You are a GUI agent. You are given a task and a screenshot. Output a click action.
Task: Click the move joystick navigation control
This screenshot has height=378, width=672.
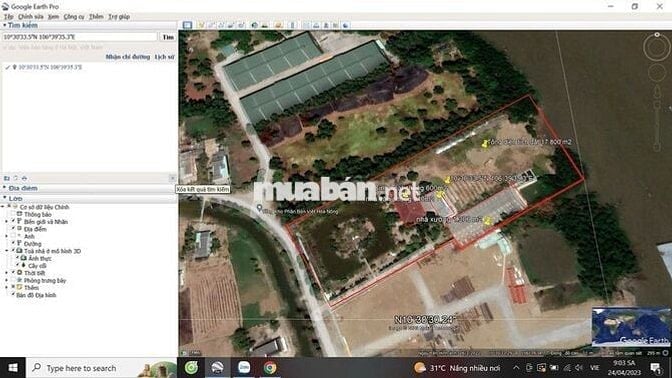[657, 72]
